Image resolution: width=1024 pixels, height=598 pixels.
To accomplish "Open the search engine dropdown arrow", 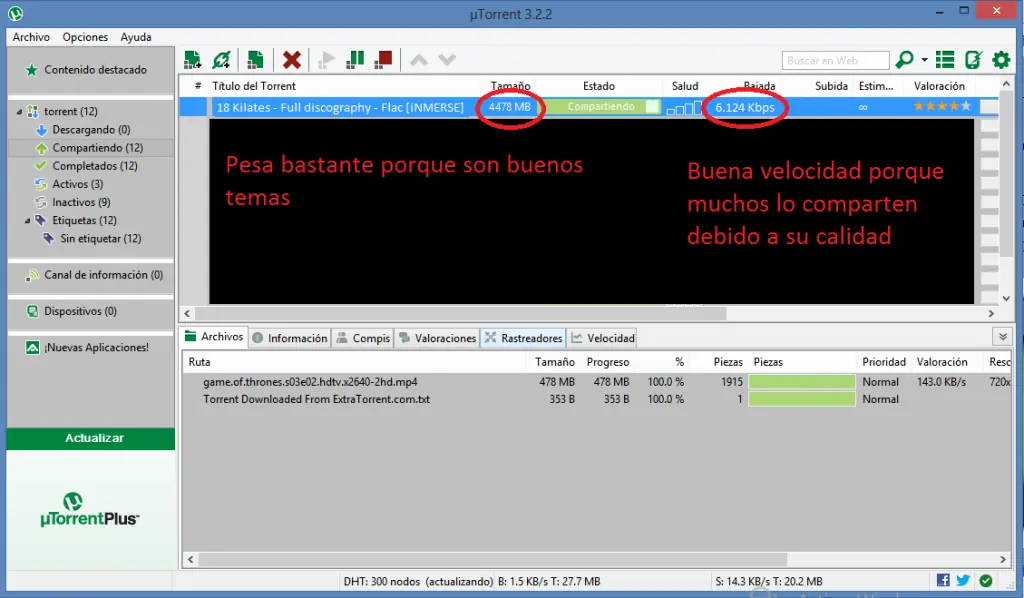I will [x=924, y=60].
